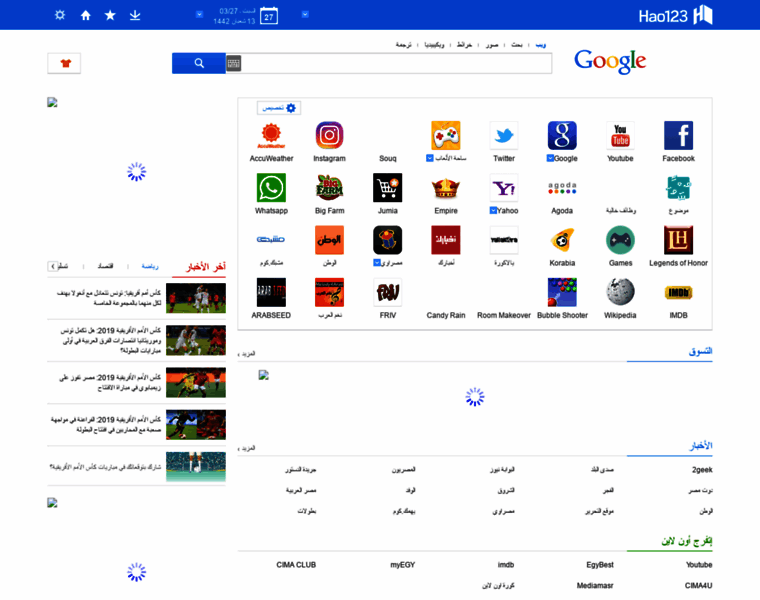Click the news tabs scroll arrow
Viewport: 760px width, 600px height.
(53, 266)
